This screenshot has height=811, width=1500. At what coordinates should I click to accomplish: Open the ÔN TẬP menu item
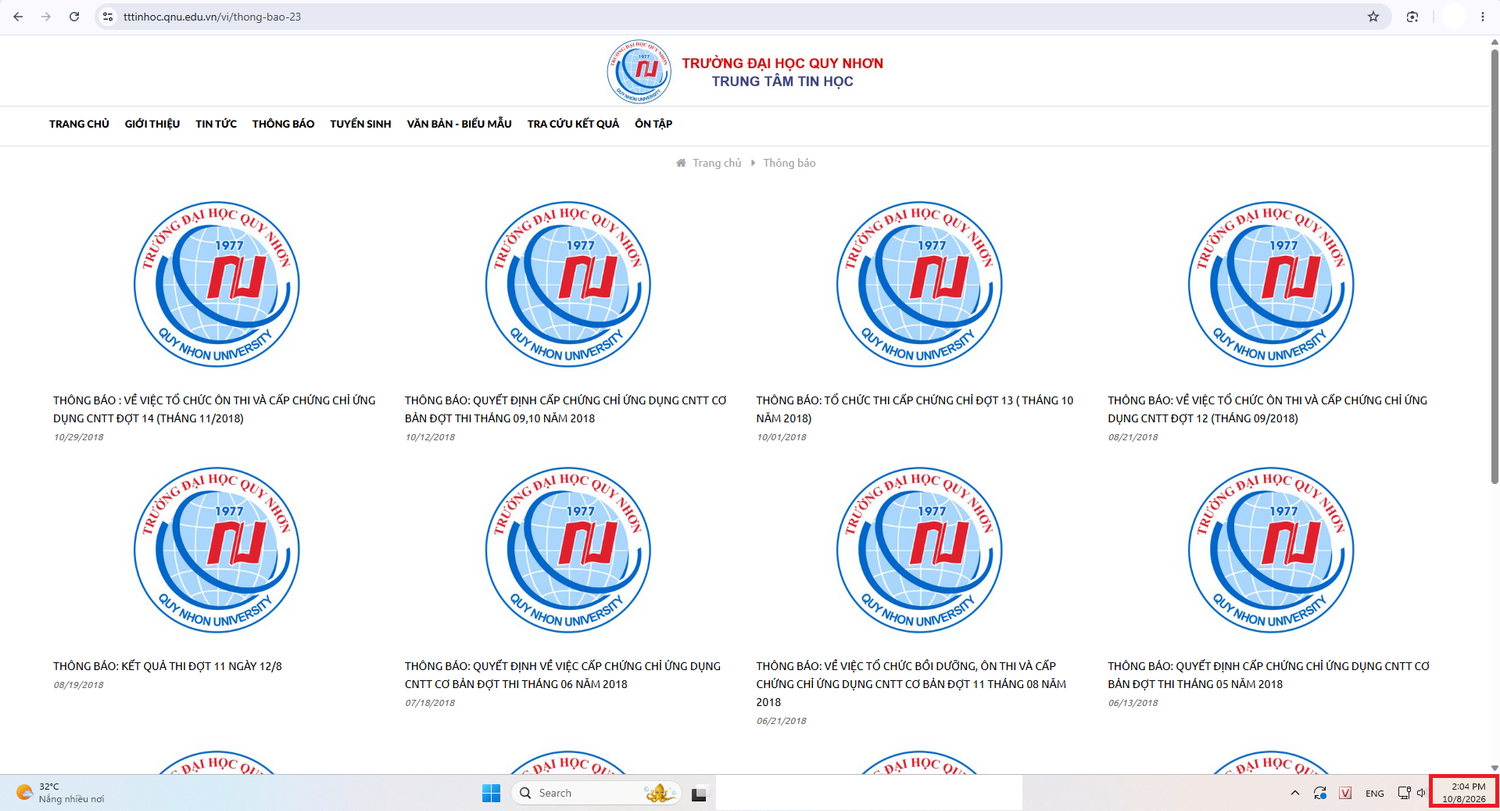[653, 124]
